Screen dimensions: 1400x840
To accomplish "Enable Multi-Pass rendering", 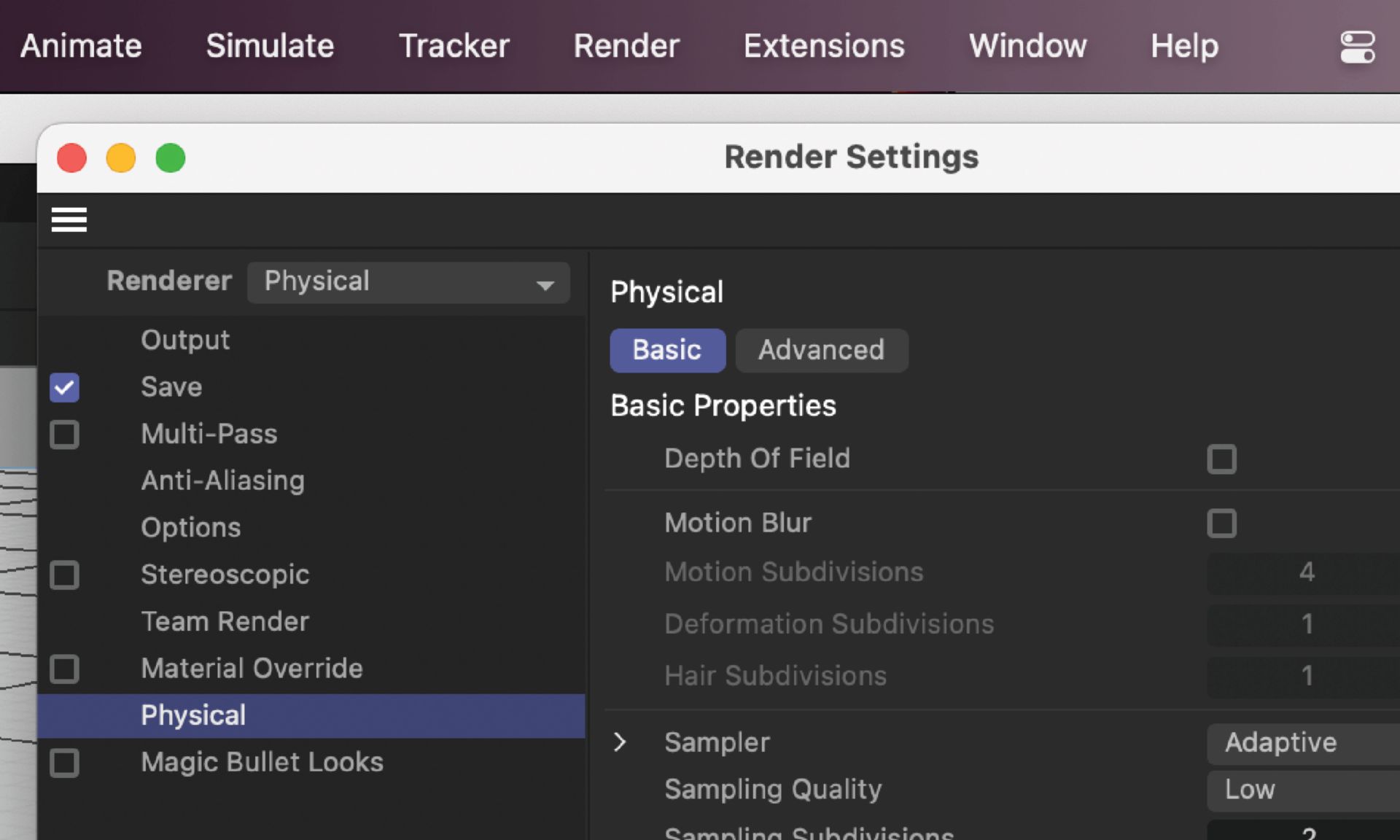I will tap(64, 434).
